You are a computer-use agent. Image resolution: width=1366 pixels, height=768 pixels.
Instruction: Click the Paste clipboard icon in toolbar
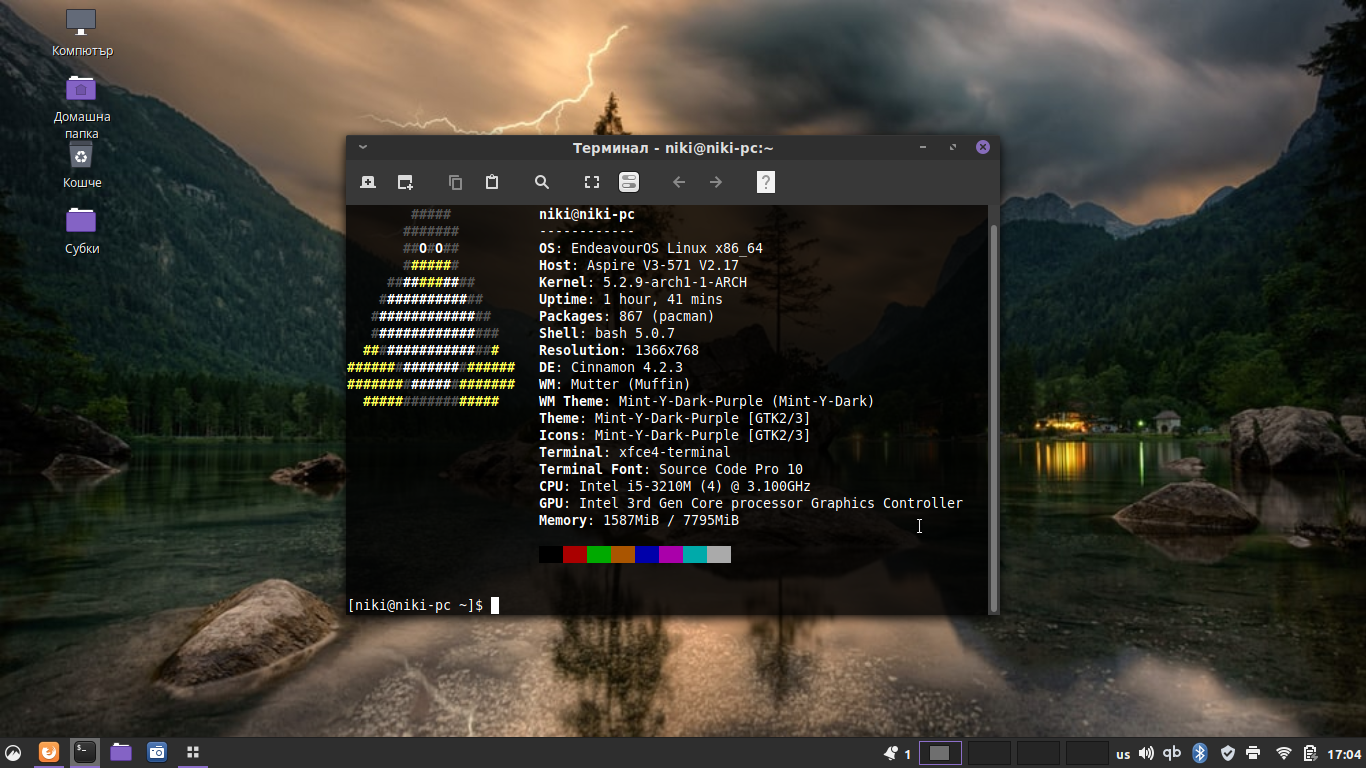492,182
